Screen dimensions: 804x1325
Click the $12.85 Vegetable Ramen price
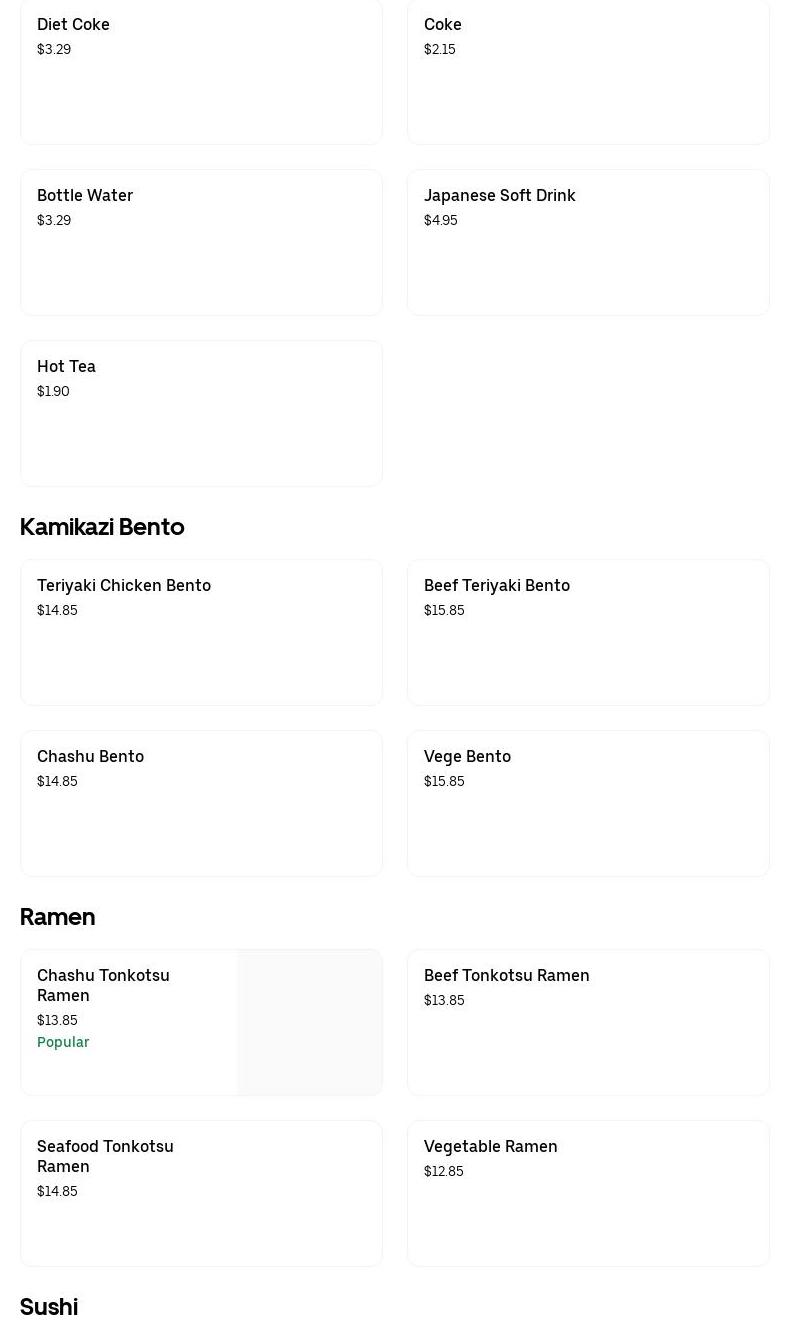tap(443, 1172)
